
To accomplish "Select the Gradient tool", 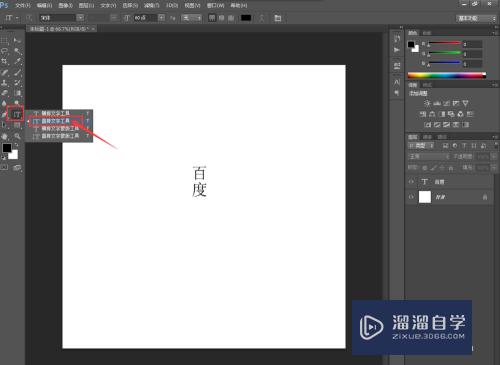I will click(17, 93).
